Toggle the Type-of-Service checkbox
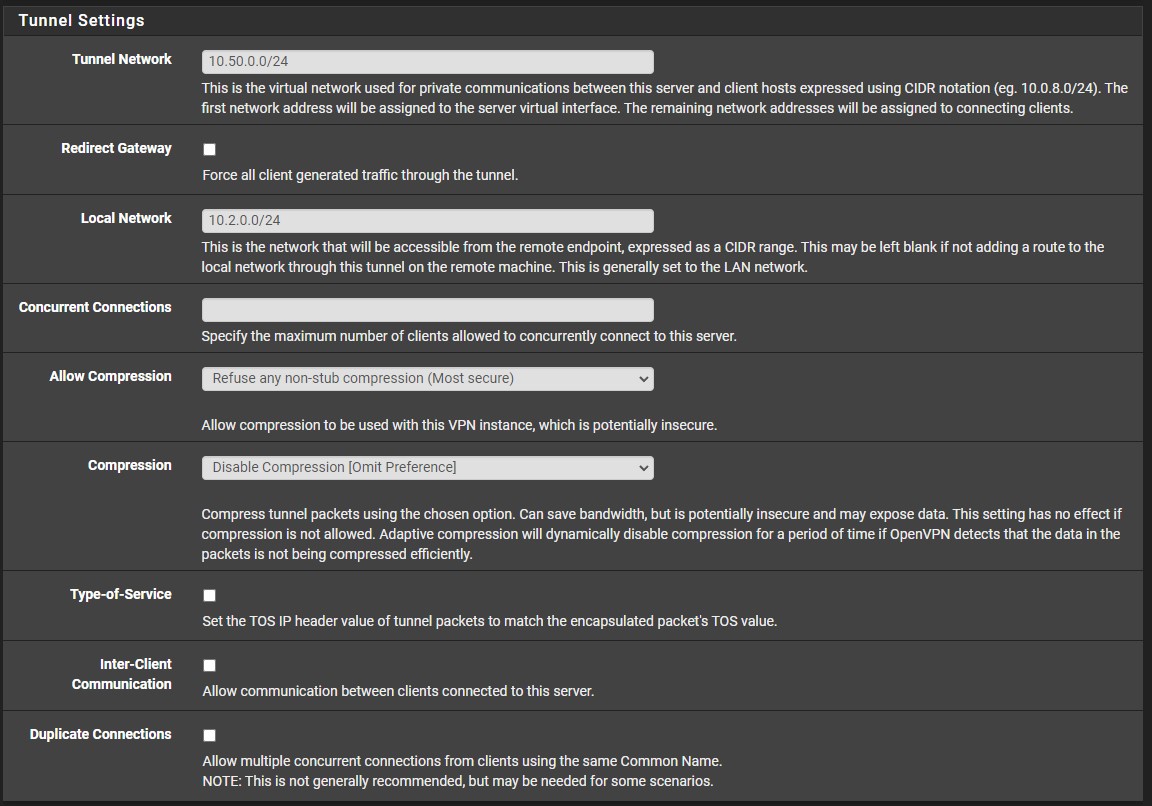 tap(209, 596)
